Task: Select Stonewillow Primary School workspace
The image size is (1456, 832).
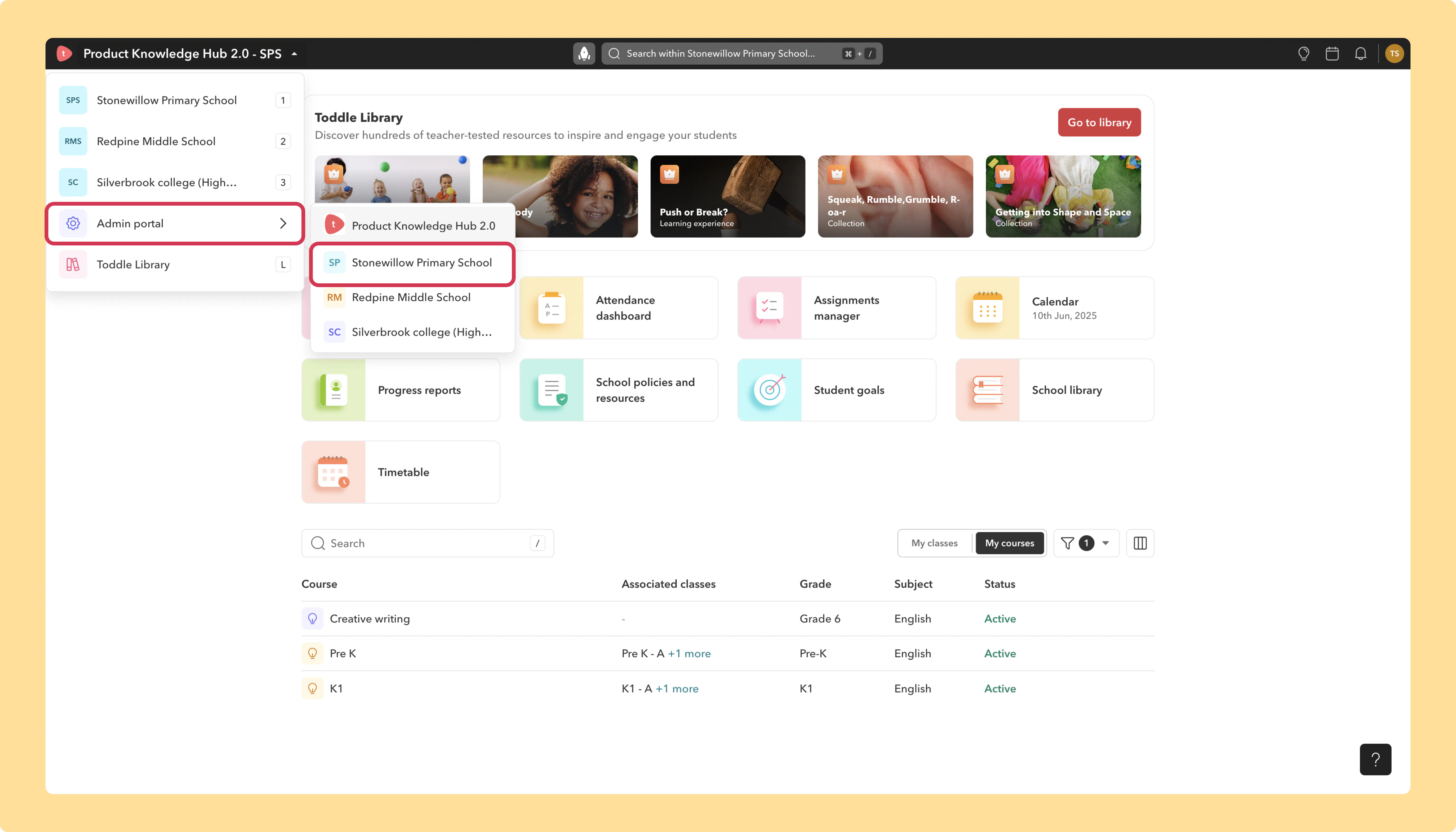Action: (175, 100)
